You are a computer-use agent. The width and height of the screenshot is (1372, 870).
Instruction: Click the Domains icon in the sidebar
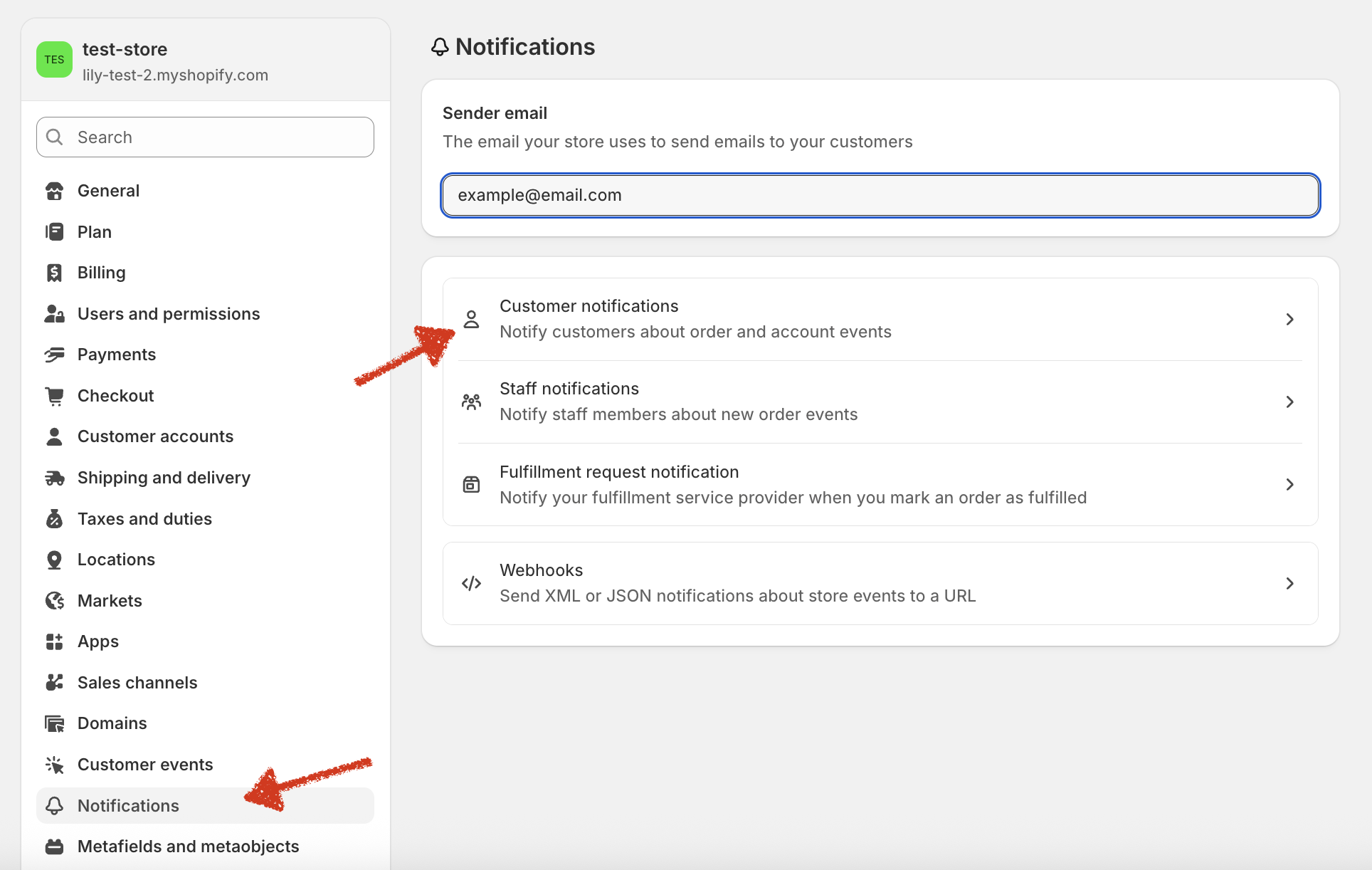click(x=55, y=723)
